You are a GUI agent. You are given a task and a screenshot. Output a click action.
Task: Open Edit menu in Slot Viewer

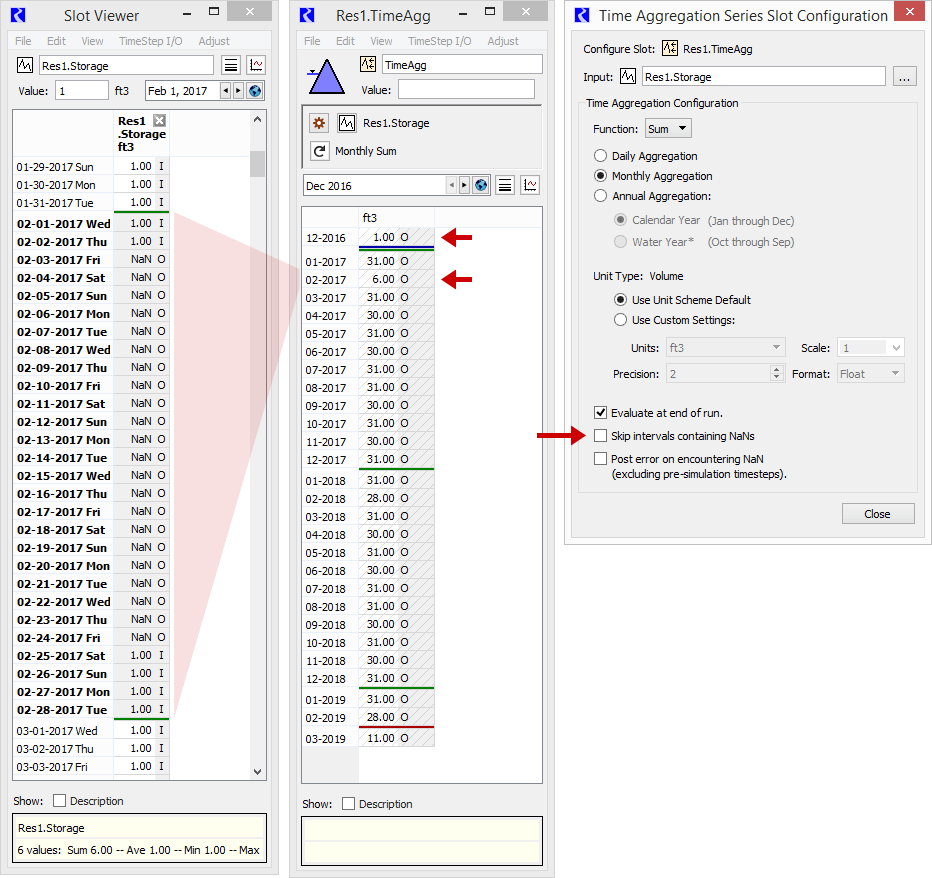(x=56, y=41)
